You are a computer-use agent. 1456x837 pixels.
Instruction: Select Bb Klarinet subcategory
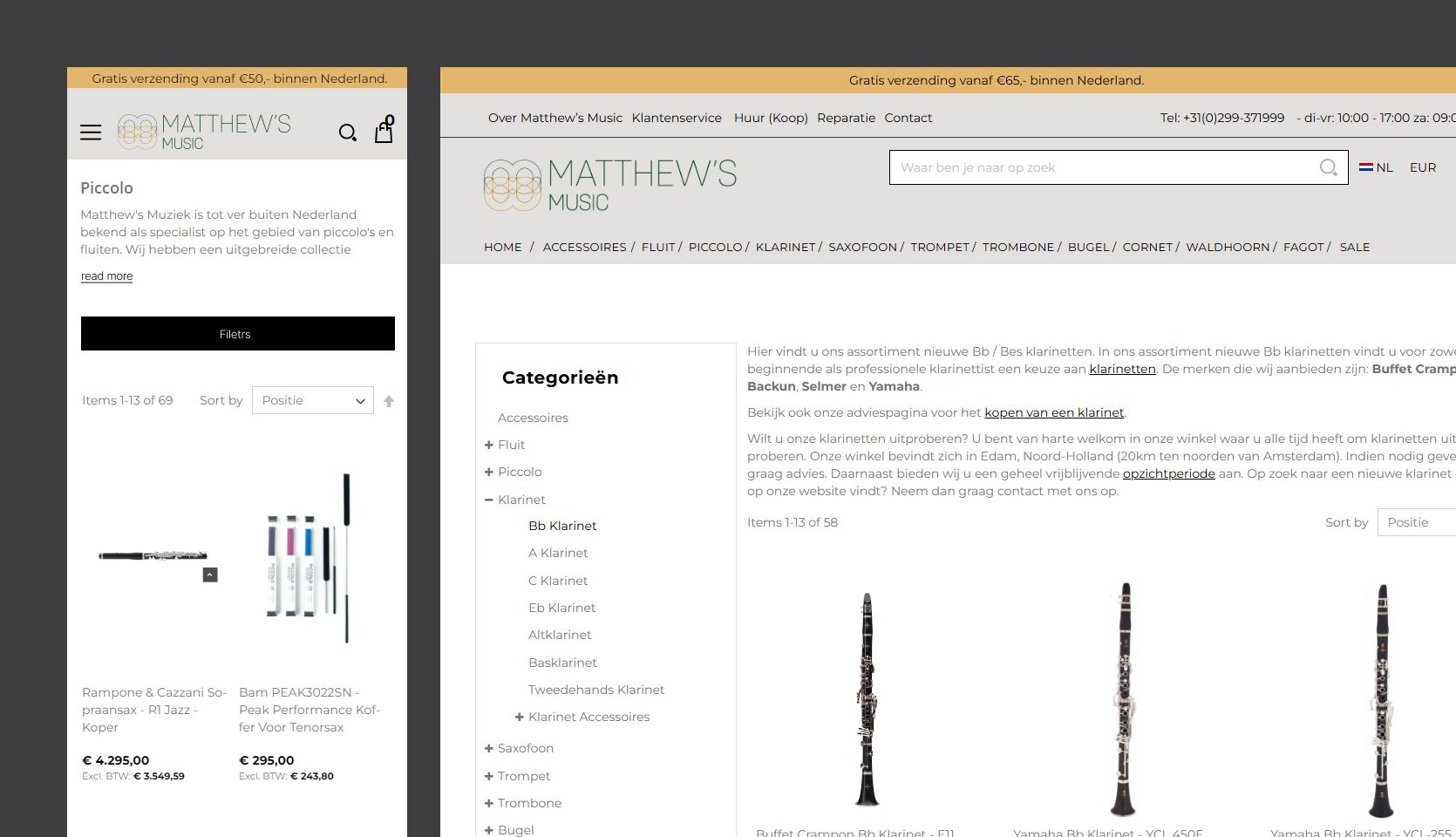click(x=562, y=526)
